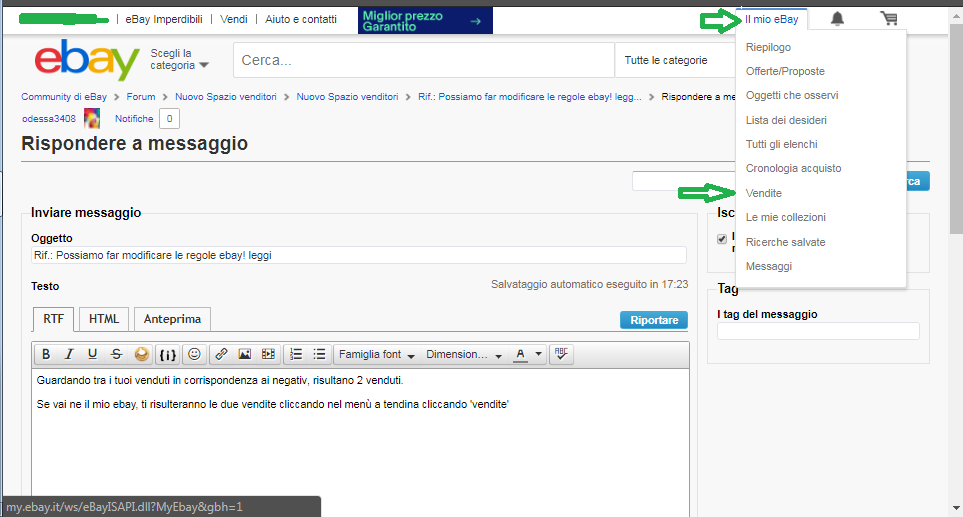963x517 pixels.
Task: Click the Il mio eBay menu header
Action: [771, 19]
